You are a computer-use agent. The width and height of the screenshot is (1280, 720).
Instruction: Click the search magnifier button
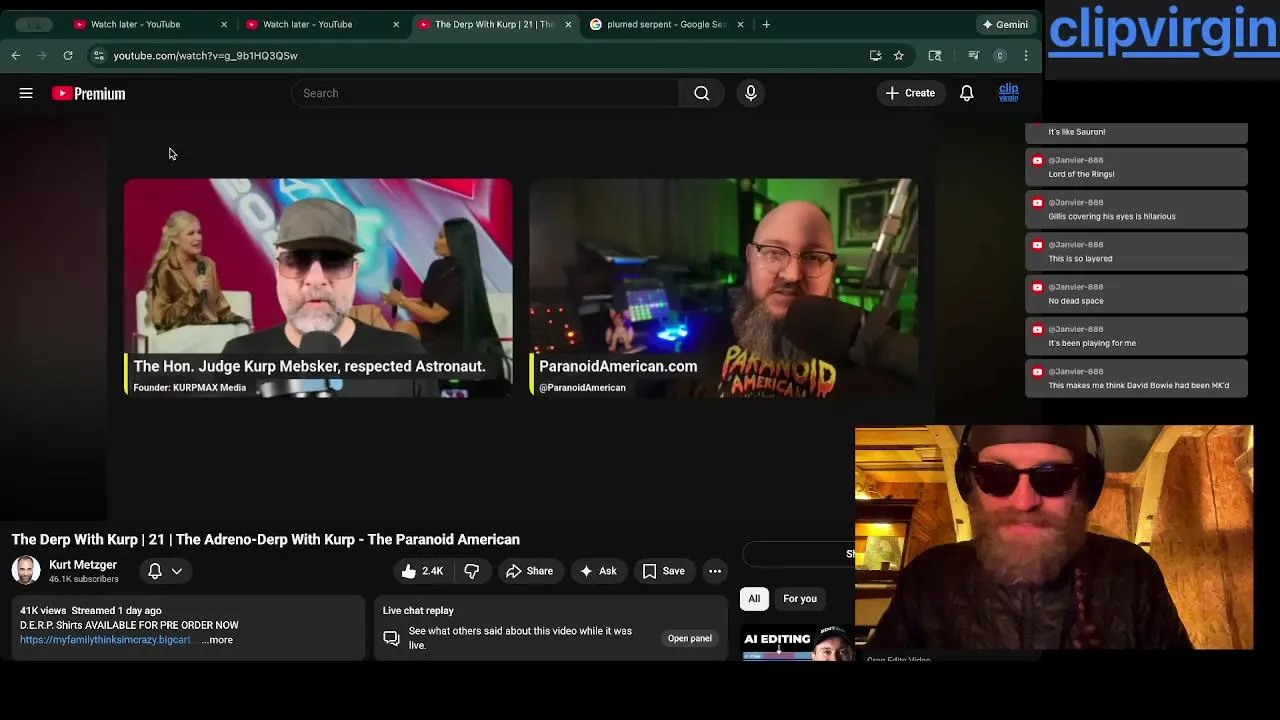click(701, 93)
